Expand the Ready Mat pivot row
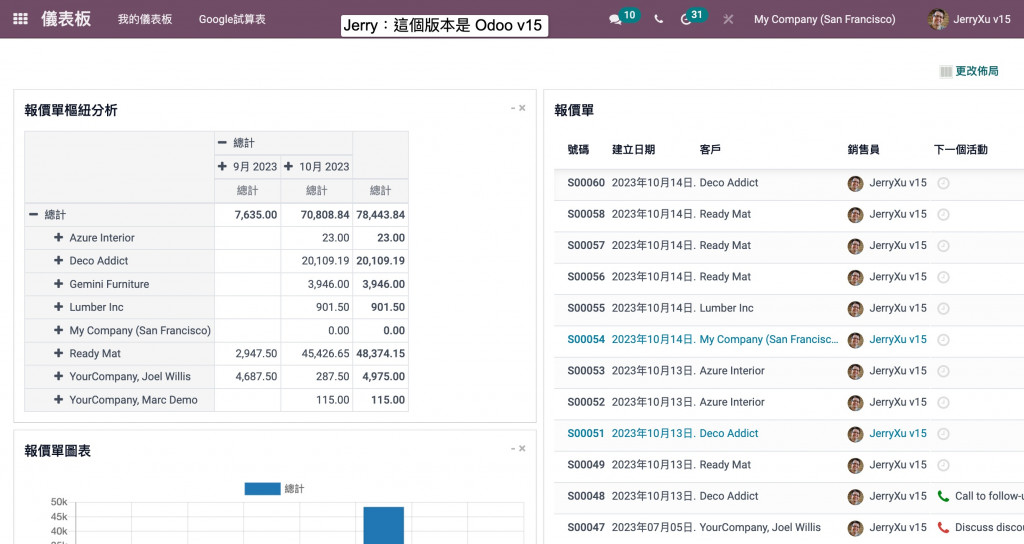The image size is (1024, 544). coord(58,353)
